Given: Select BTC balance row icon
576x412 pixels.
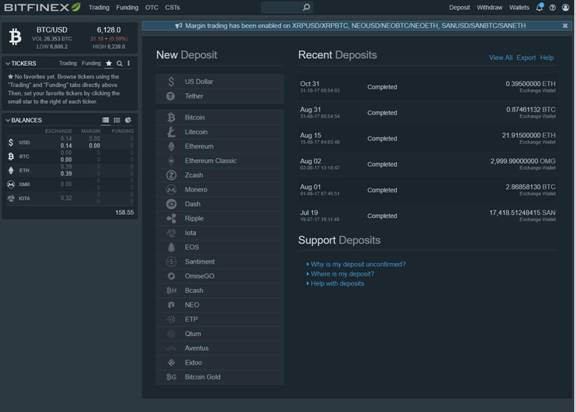Looking at the screenshot, I should point(11,156).
